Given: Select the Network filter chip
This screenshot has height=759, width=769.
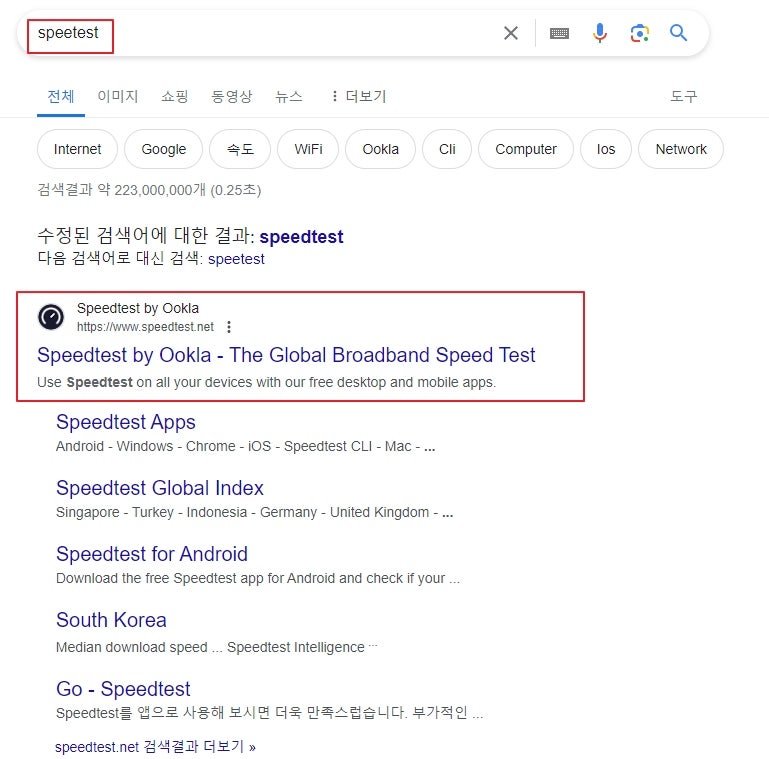Looking at the screenshot, I should 681,149.
